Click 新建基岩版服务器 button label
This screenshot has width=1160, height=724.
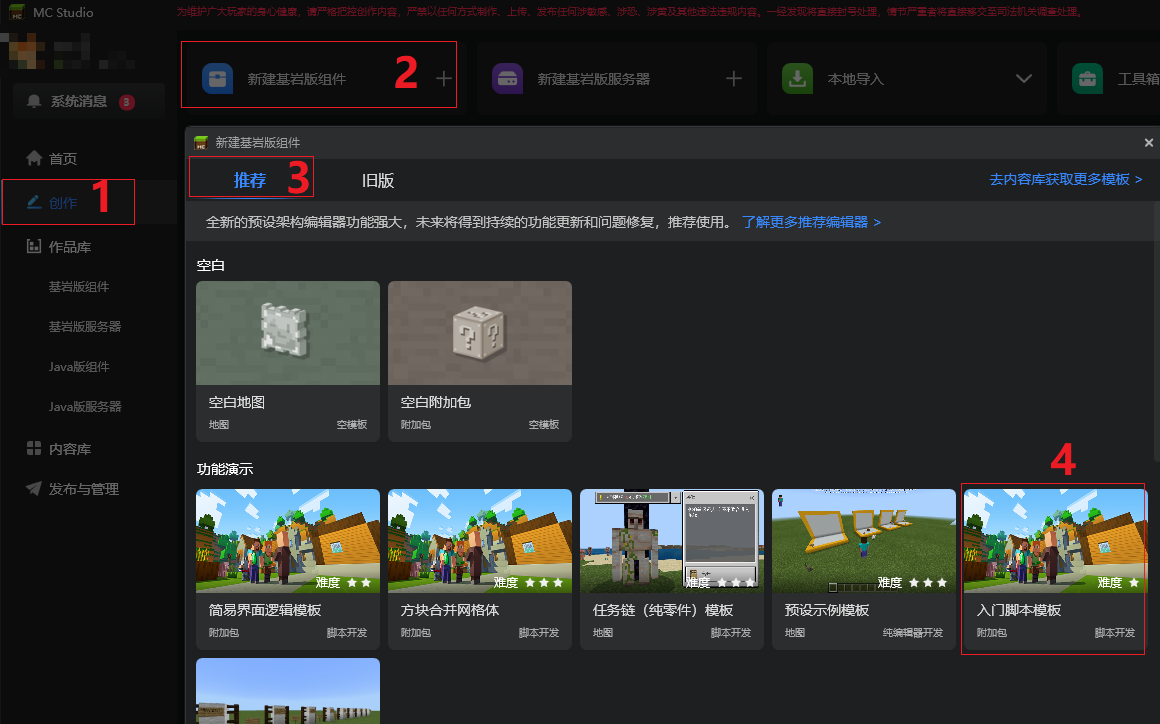[593, 79]
